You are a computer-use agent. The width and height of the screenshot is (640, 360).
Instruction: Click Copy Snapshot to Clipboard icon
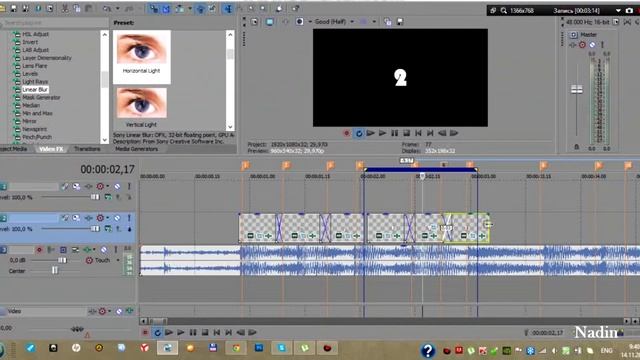pyautogui.click(x=387, y=22)
